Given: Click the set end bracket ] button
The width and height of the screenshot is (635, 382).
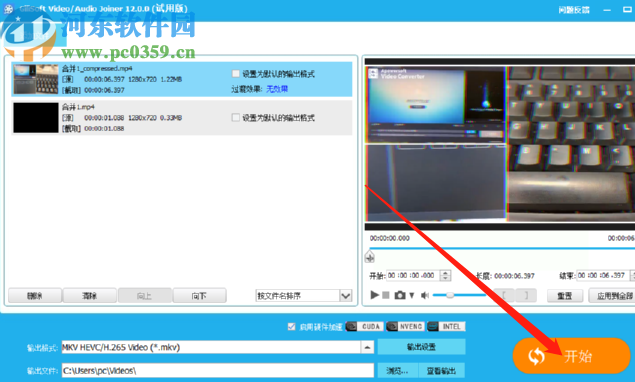Looking at the screenshot, I should pos(526,295).
